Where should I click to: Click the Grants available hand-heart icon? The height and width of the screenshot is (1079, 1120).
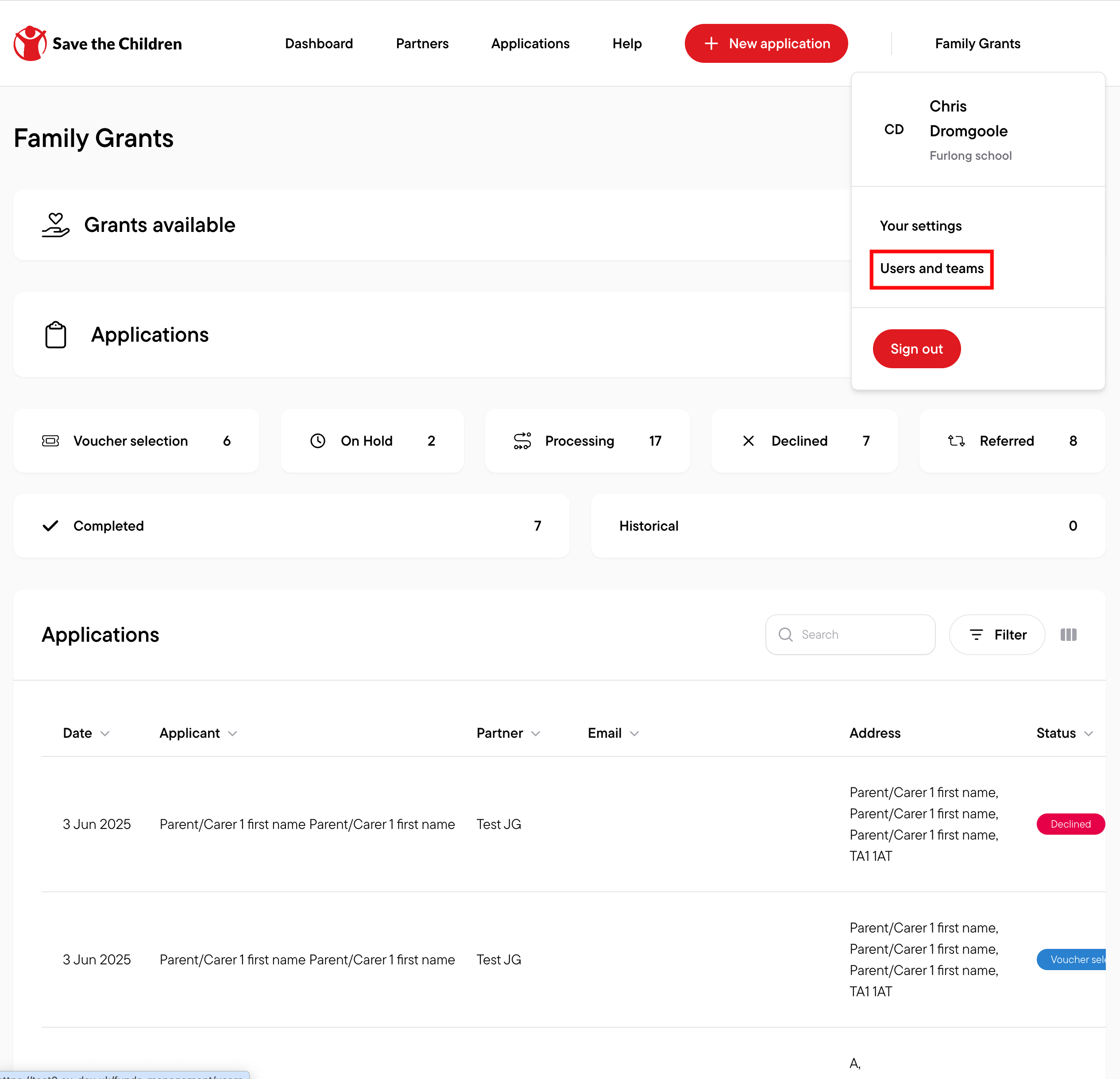pyautogui.click(x=55, y=225)
